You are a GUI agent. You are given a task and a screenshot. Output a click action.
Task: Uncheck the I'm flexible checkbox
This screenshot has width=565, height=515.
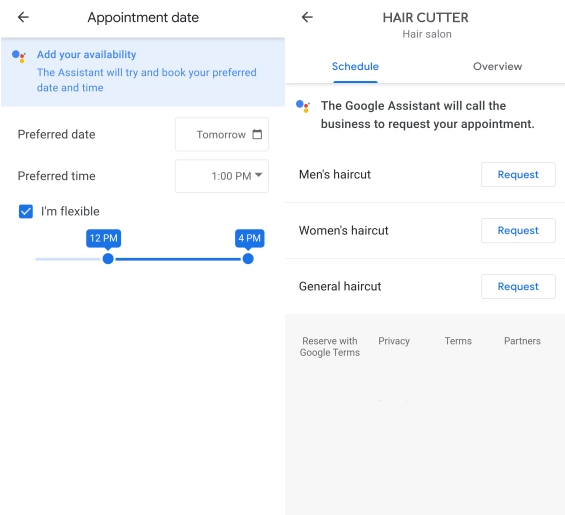point(26,212)
